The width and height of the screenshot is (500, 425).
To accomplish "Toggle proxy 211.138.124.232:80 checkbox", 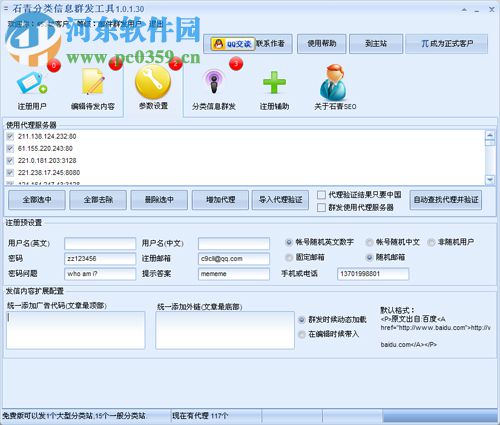I will click(10, 136).
